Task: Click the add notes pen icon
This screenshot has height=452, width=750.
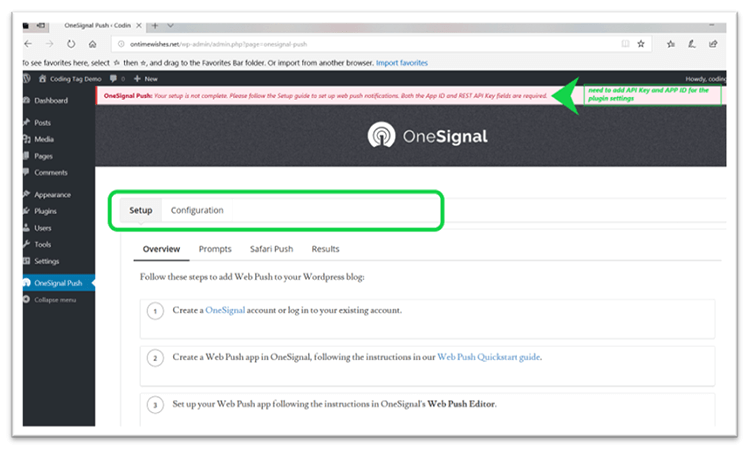Action: 692,44
